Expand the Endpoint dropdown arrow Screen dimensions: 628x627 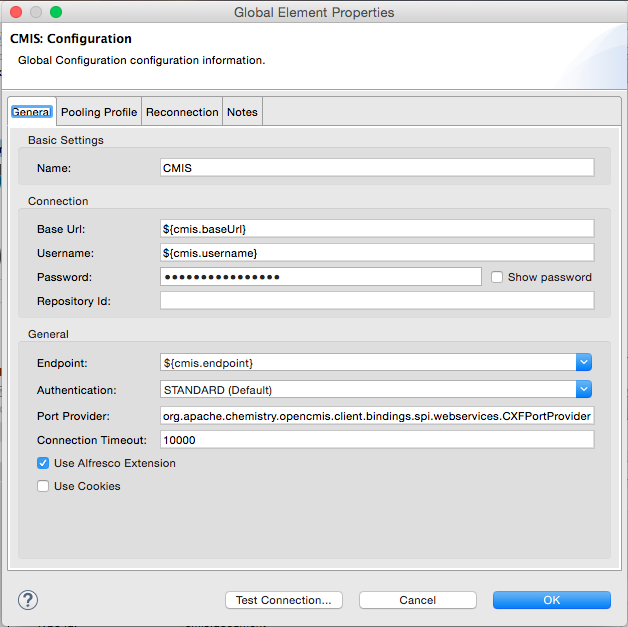pos(584,362)
